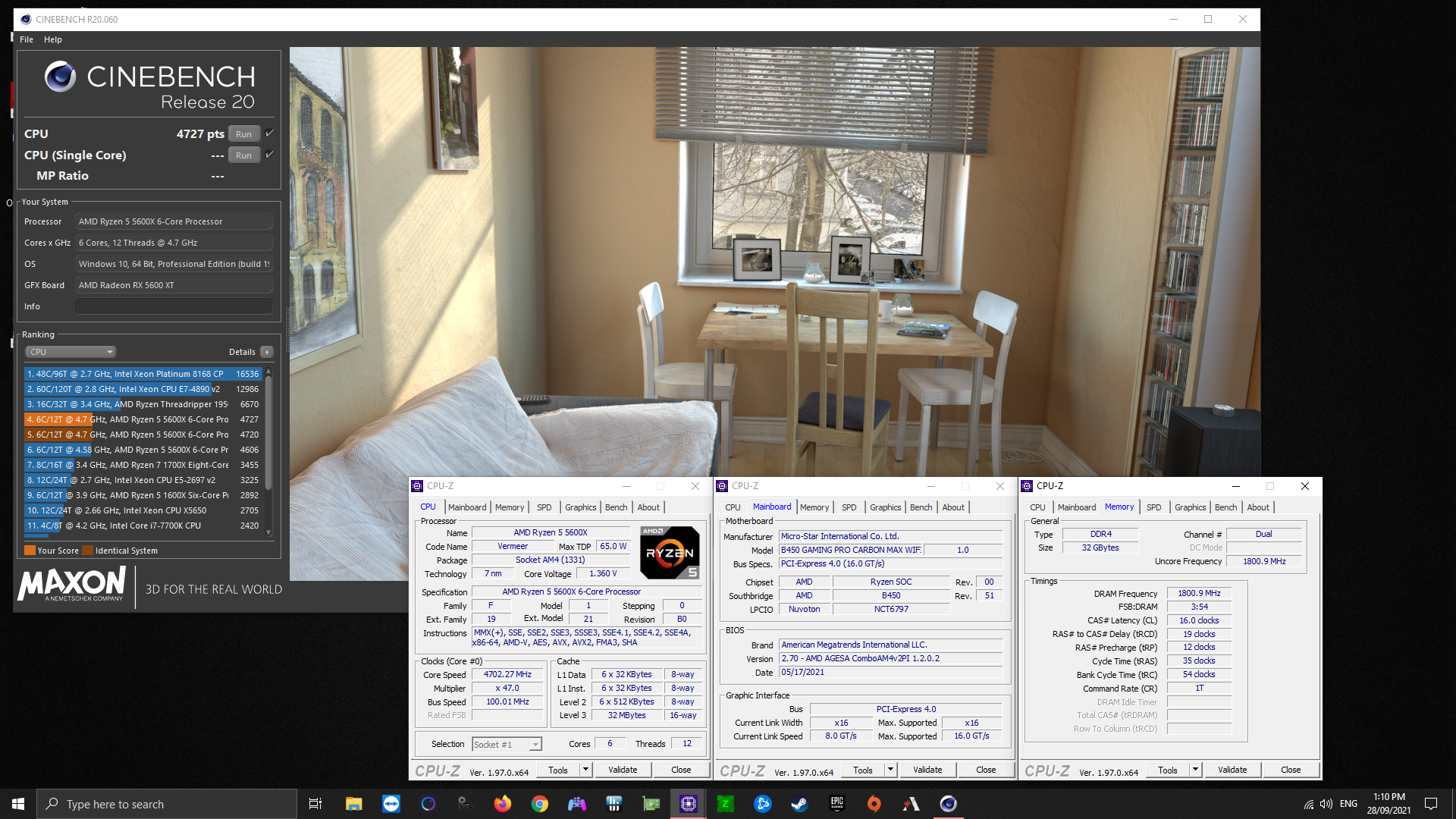Toggle CPU test checkbox
The height and width of the screenshot is (819, 1456).
(x=269, y=133)
